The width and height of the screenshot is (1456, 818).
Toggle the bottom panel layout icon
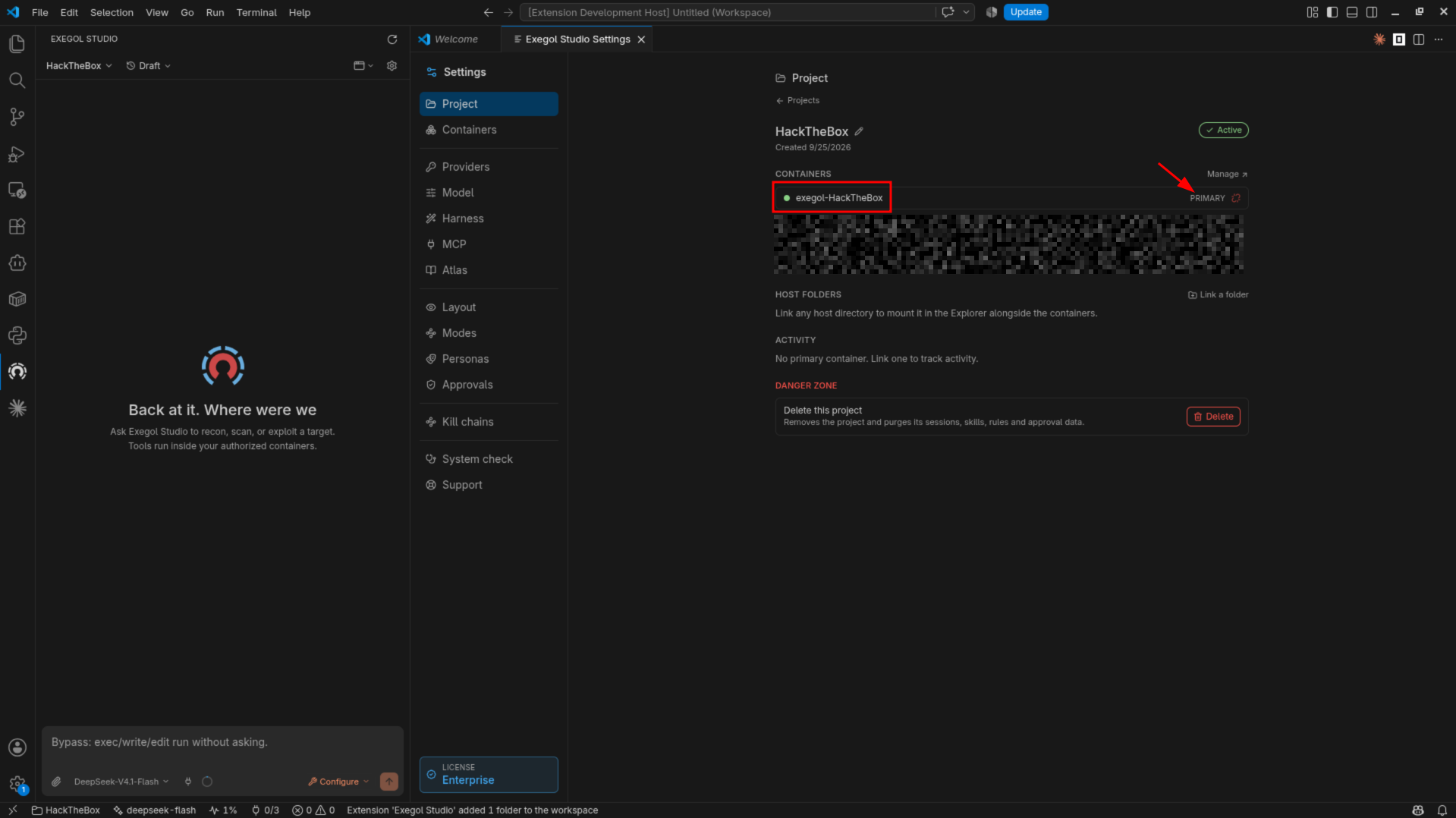click(x=1352, y=12)
